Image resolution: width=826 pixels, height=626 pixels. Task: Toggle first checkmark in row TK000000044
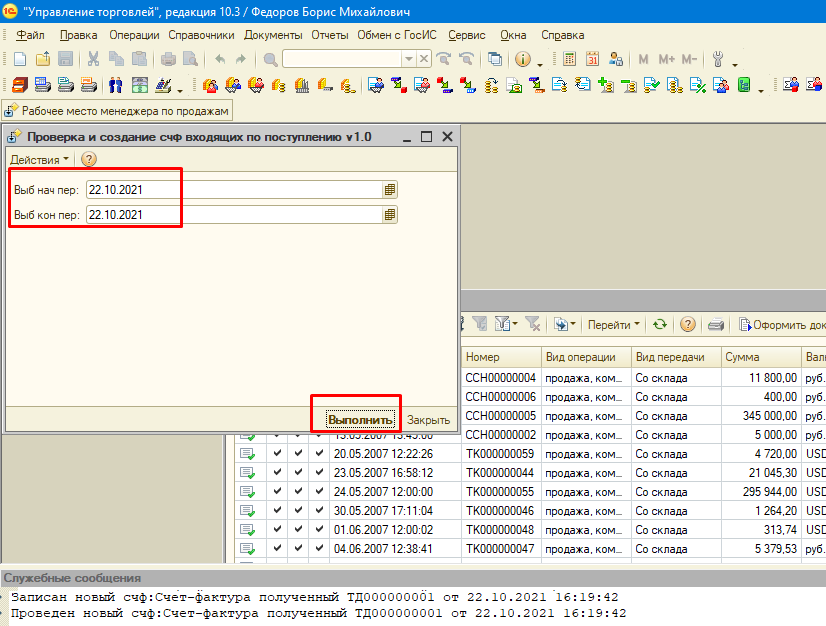coord(278,473)
